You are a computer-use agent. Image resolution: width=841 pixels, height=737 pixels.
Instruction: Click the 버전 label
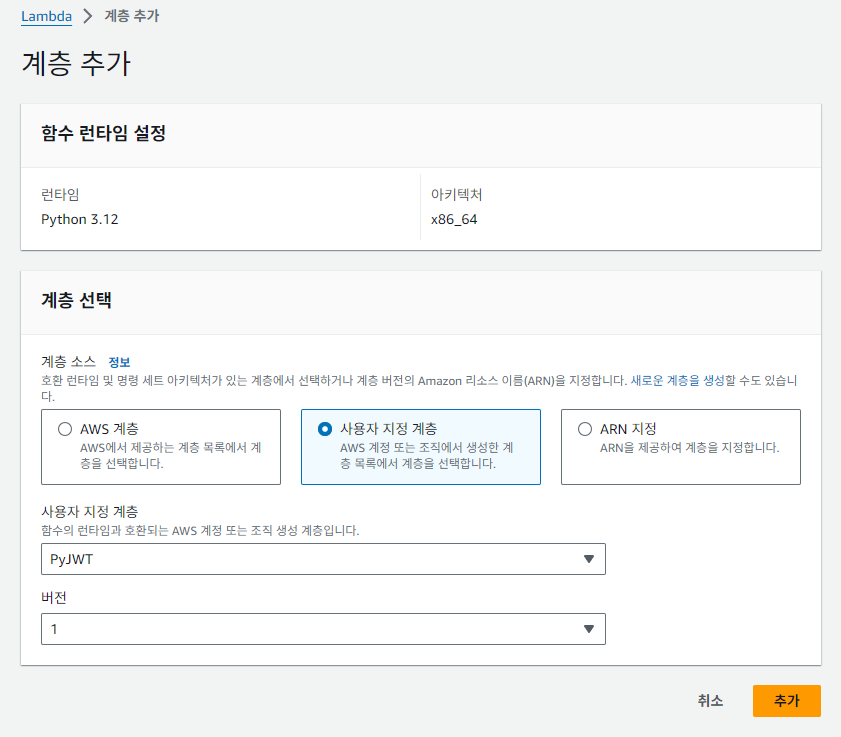tap(54, 597)
